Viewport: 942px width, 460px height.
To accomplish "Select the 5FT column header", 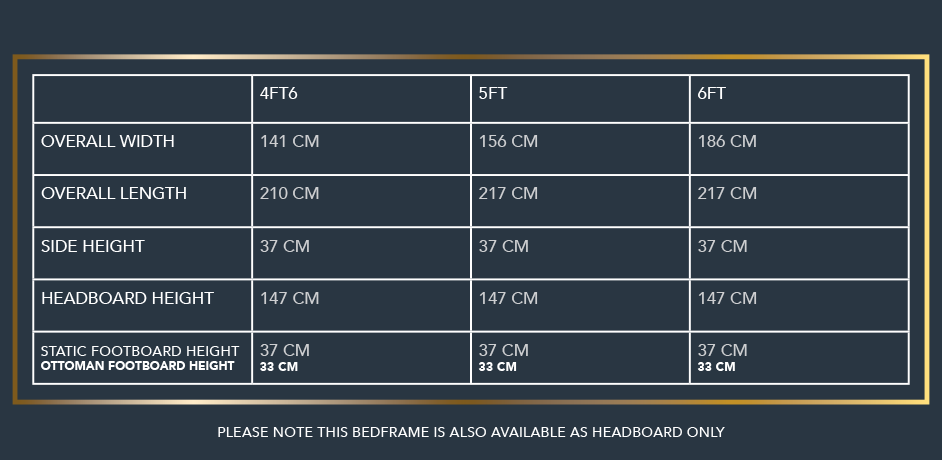I will click(493, 94).
